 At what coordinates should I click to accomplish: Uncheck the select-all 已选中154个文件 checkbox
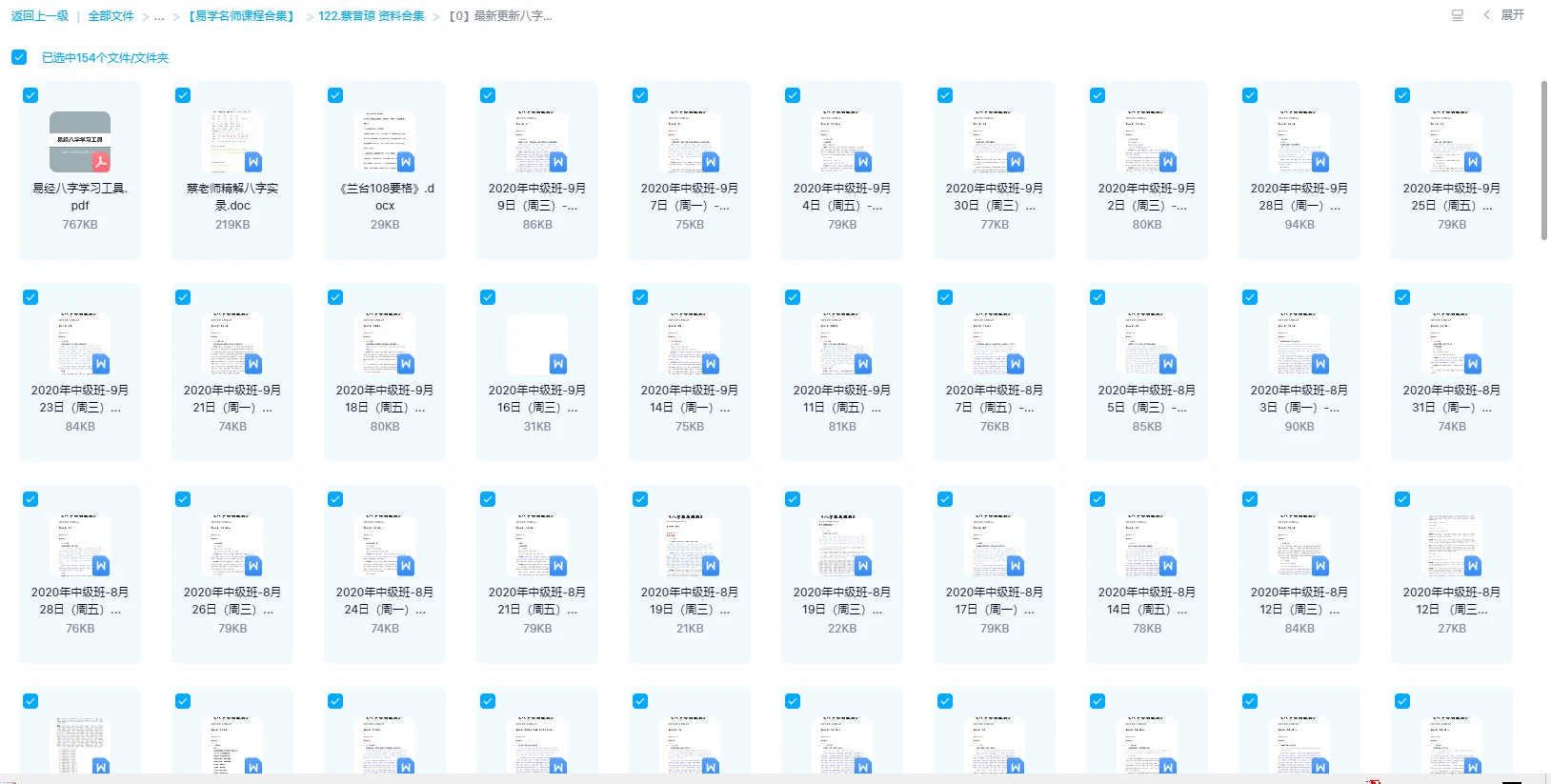point(19,57)
